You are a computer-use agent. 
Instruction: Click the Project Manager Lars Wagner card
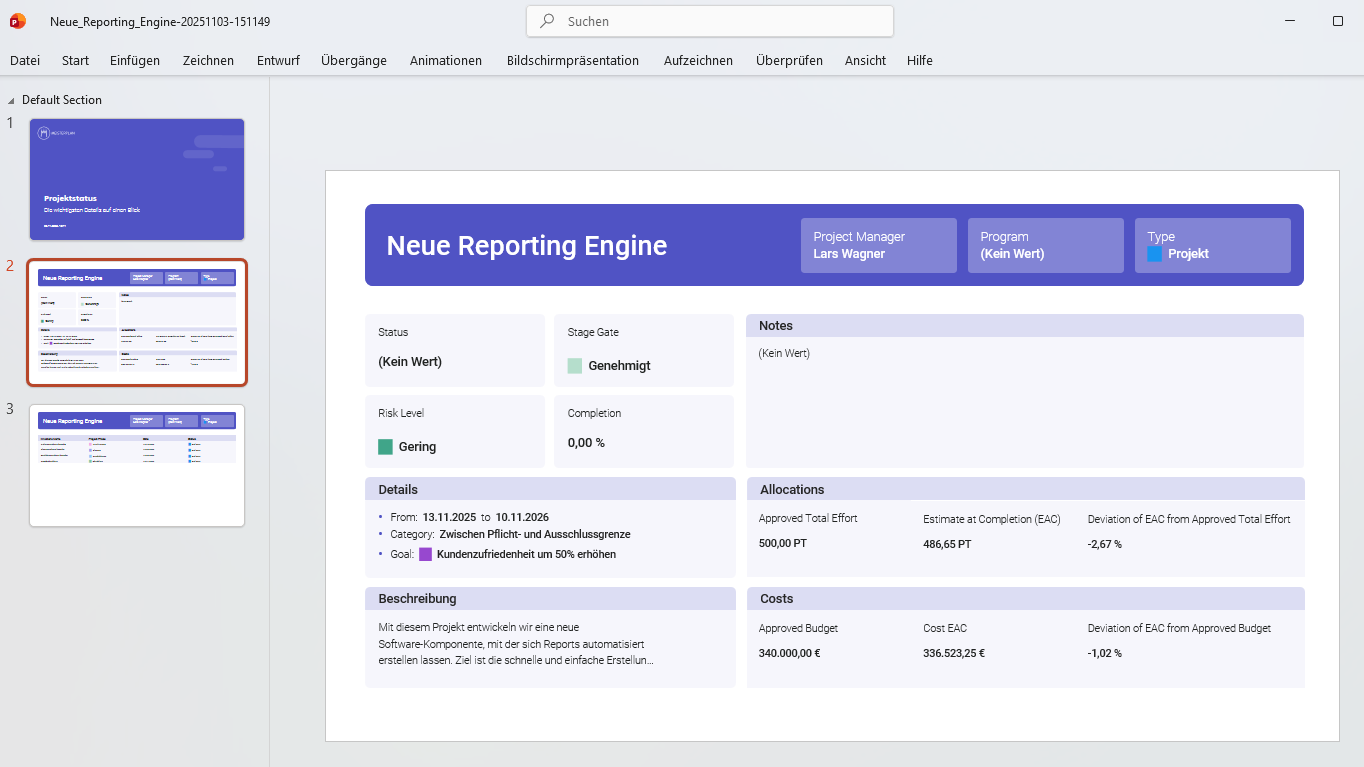[878, 245]
